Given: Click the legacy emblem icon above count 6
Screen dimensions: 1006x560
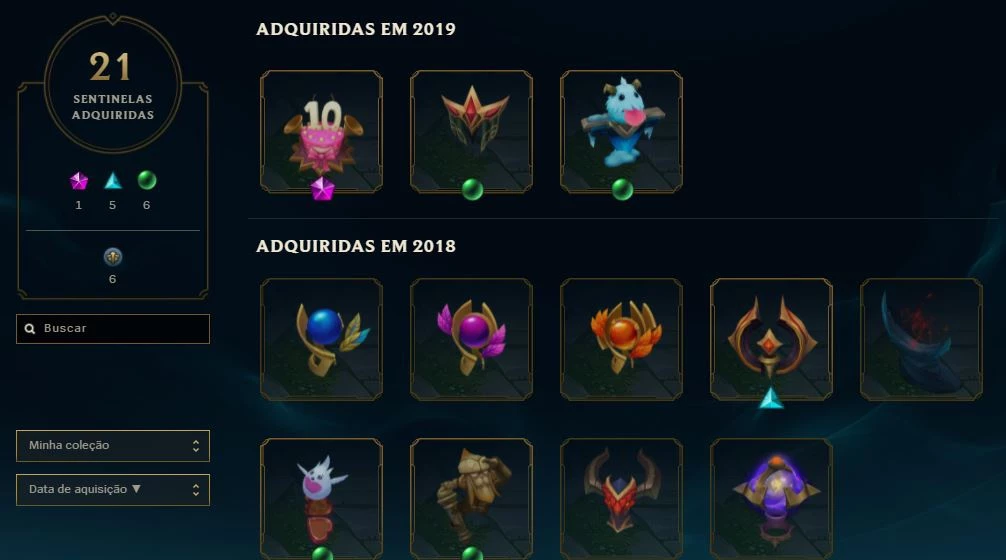Looking at the screenshot, I should pos(113,257).
